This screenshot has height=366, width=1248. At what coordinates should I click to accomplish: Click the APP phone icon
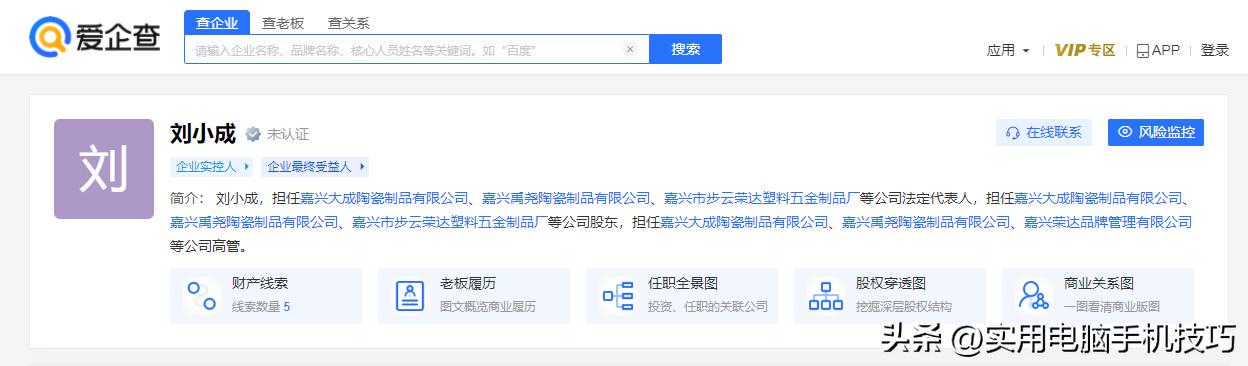1142,50
